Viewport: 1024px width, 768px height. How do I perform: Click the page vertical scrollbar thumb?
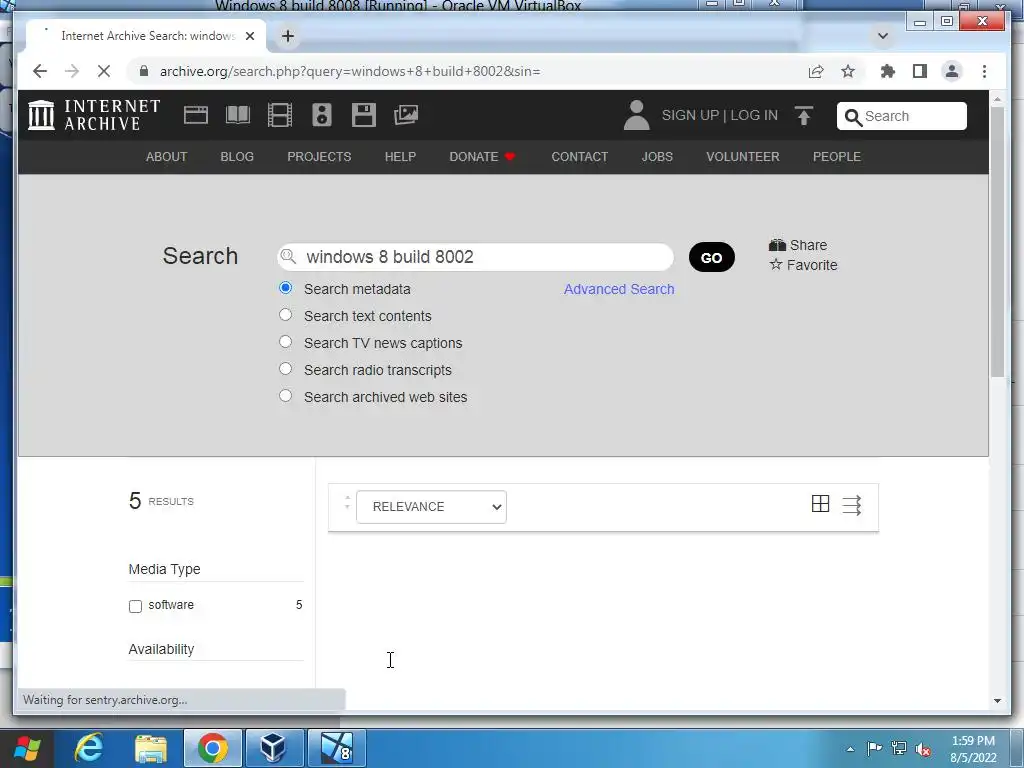[x=997, y=242]
